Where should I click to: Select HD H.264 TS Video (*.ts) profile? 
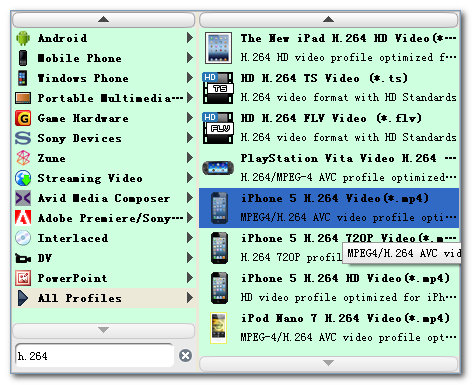click(x=329, y=88)
